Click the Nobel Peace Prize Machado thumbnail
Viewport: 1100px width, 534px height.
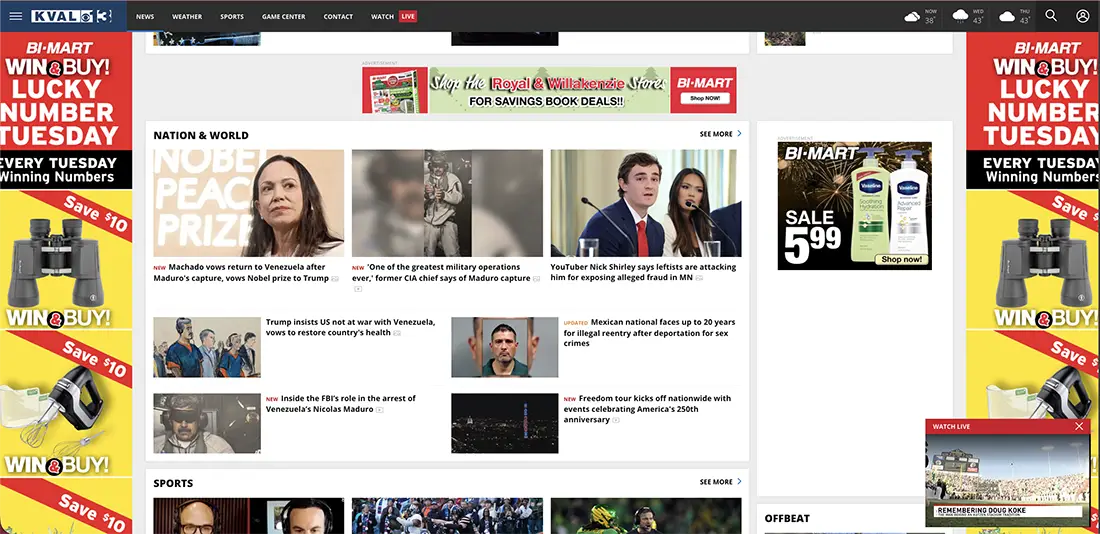point(249,203)
